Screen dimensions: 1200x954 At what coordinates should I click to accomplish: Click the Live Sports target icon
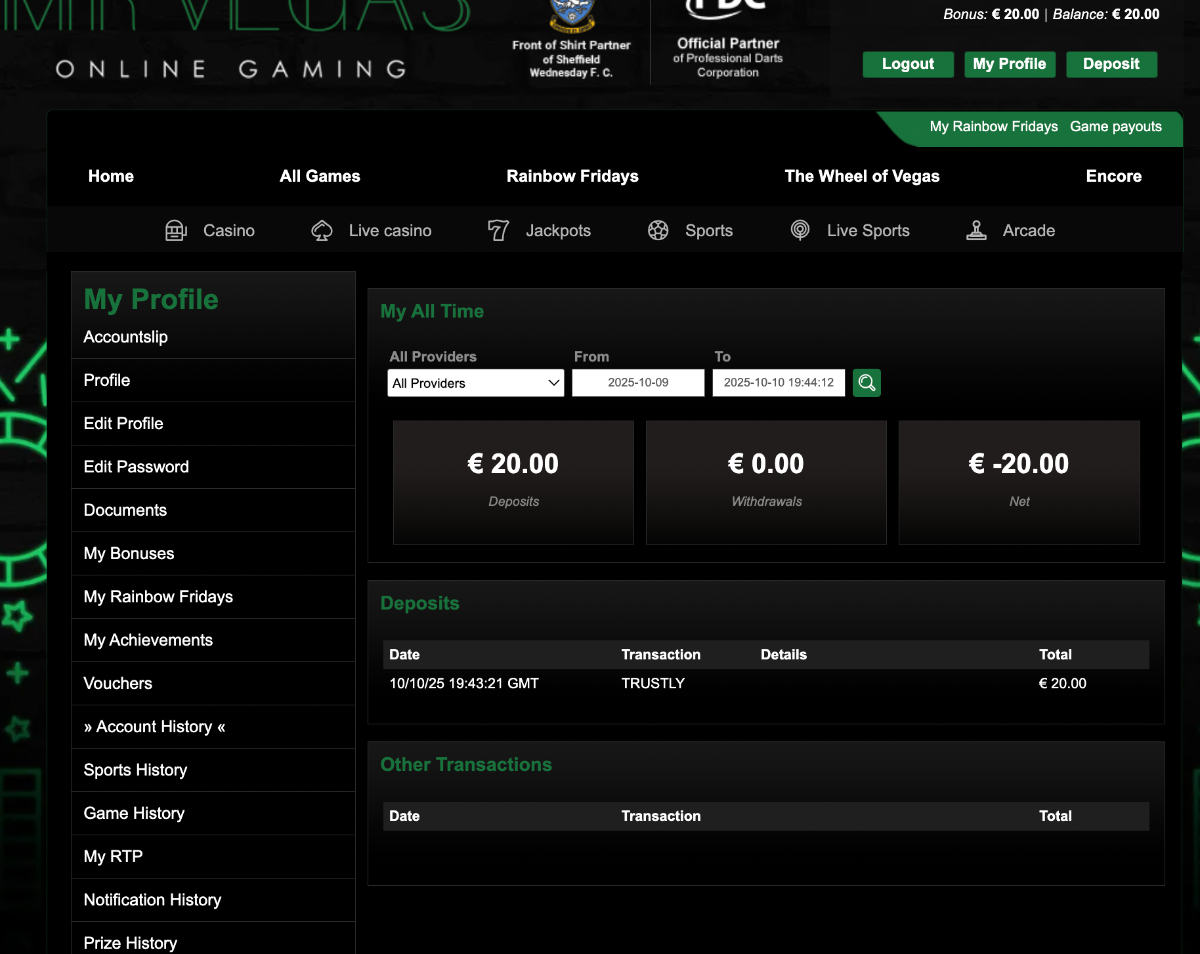click(800, 231)
